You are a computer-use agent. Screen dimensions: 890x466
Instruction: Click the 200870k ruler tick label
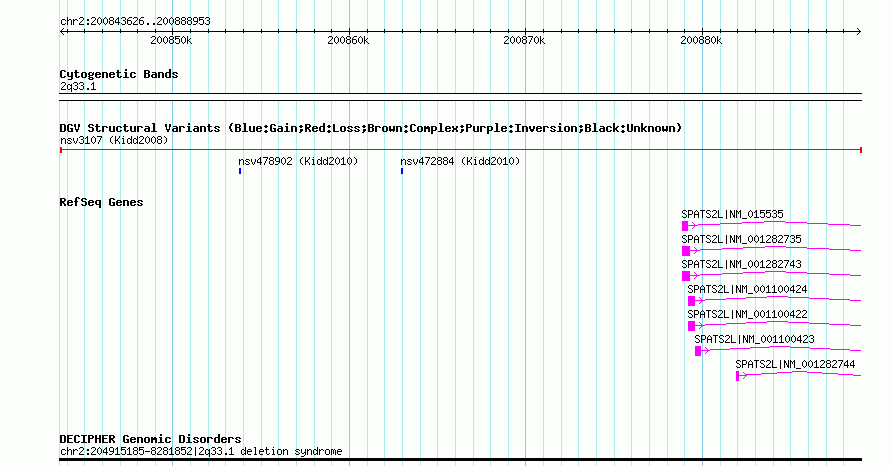coord(524,40)
